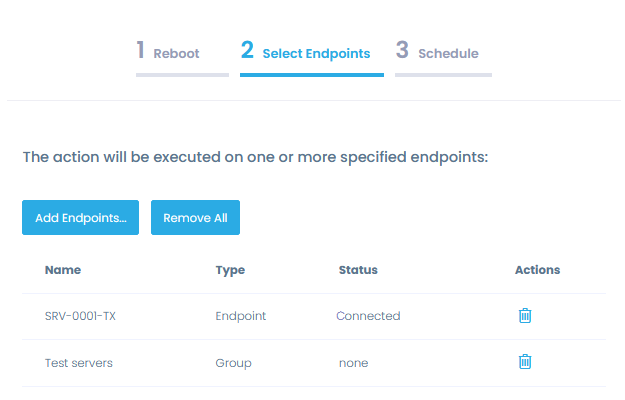Image resolution: width=625 pixels, height=400 pixels.
Task: Sort table by Status column header
Action: pos(358,270)
